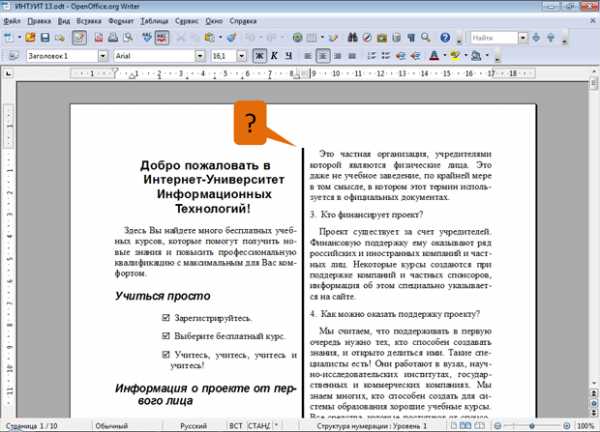Expand the Arial font name dropdown
This screenshot has width=600, height=432.
point(200,56)
